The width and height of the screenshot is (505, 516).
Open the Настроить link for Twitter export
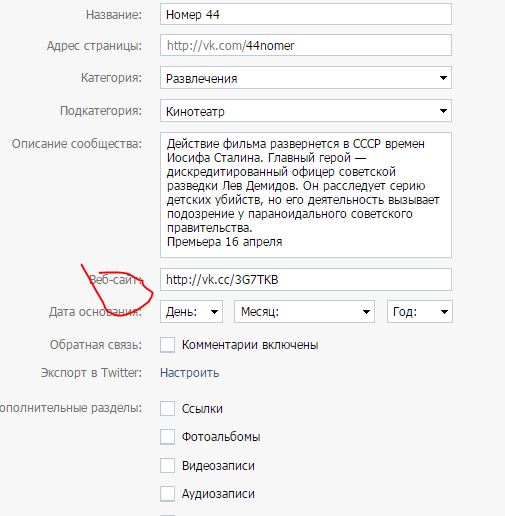click(189, 373)
